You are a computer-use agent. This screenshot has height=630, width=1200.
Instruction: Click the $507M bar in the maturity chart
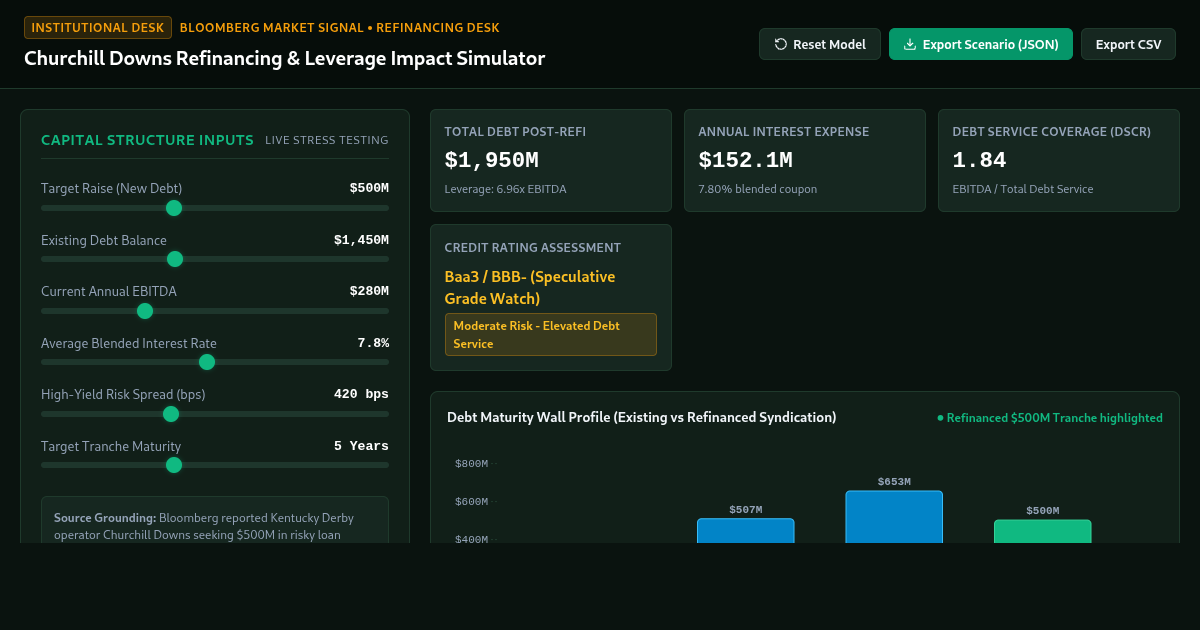(x=745, y=530)
